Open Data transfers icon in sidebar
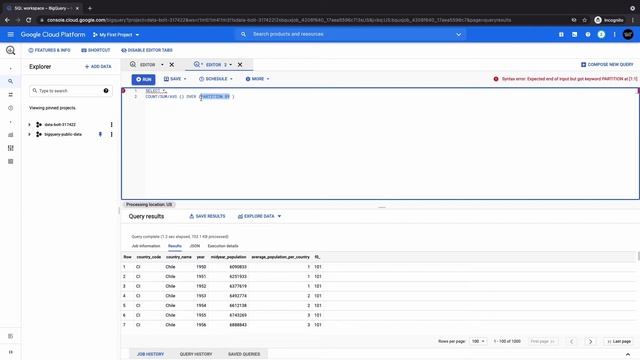640x360 pixels. coord(11,95)
